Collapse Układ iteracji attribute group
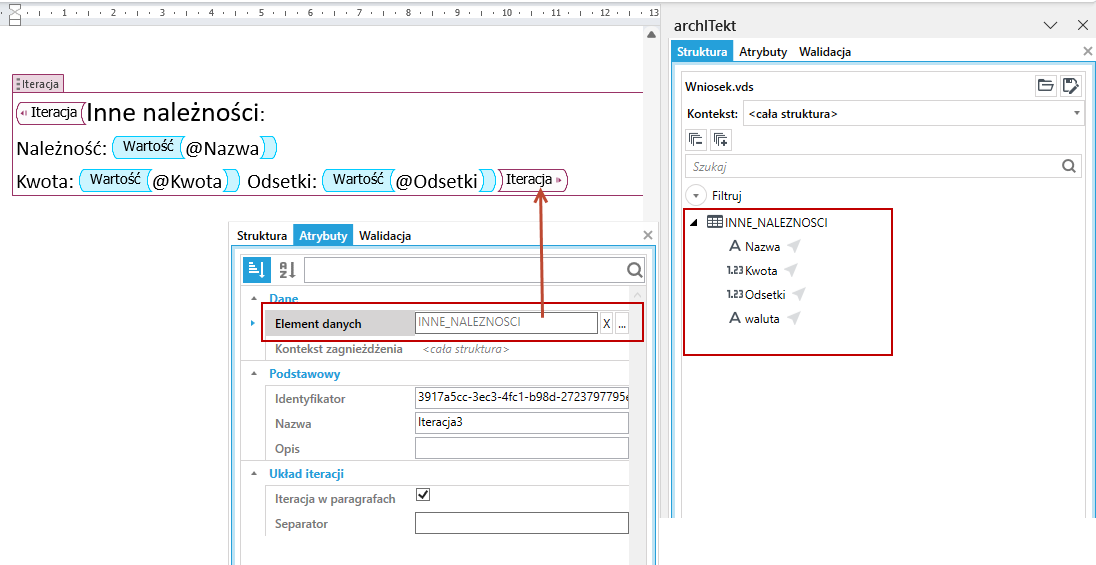Screen dimensions: 1096x565 point(254,473)
